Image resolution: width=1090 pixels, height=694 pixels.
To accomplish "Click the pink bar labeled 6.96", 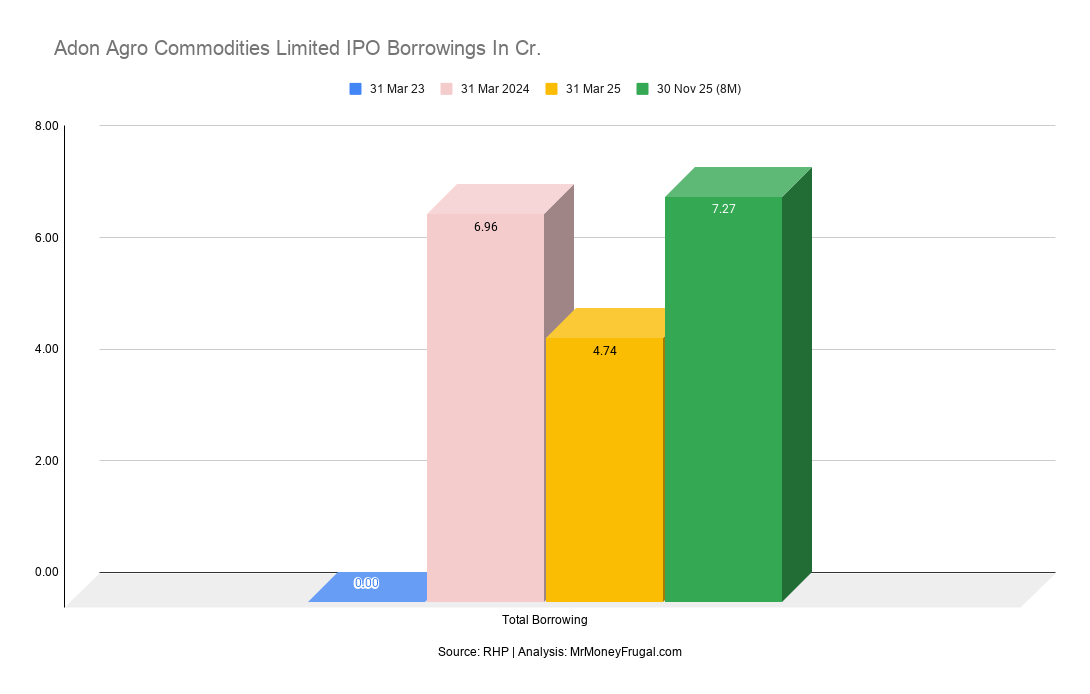I will click(485, 407).
